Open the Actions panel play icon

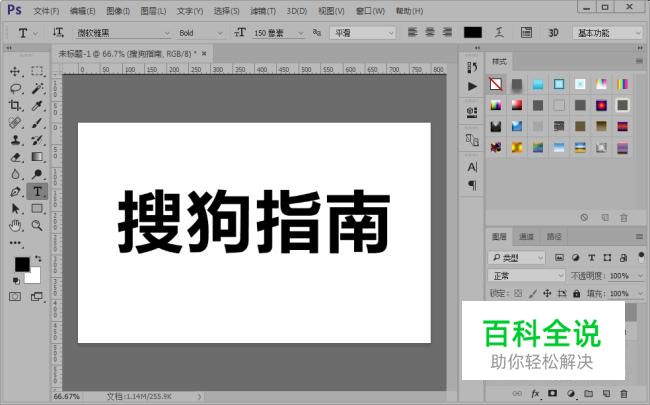coord(472,86)
